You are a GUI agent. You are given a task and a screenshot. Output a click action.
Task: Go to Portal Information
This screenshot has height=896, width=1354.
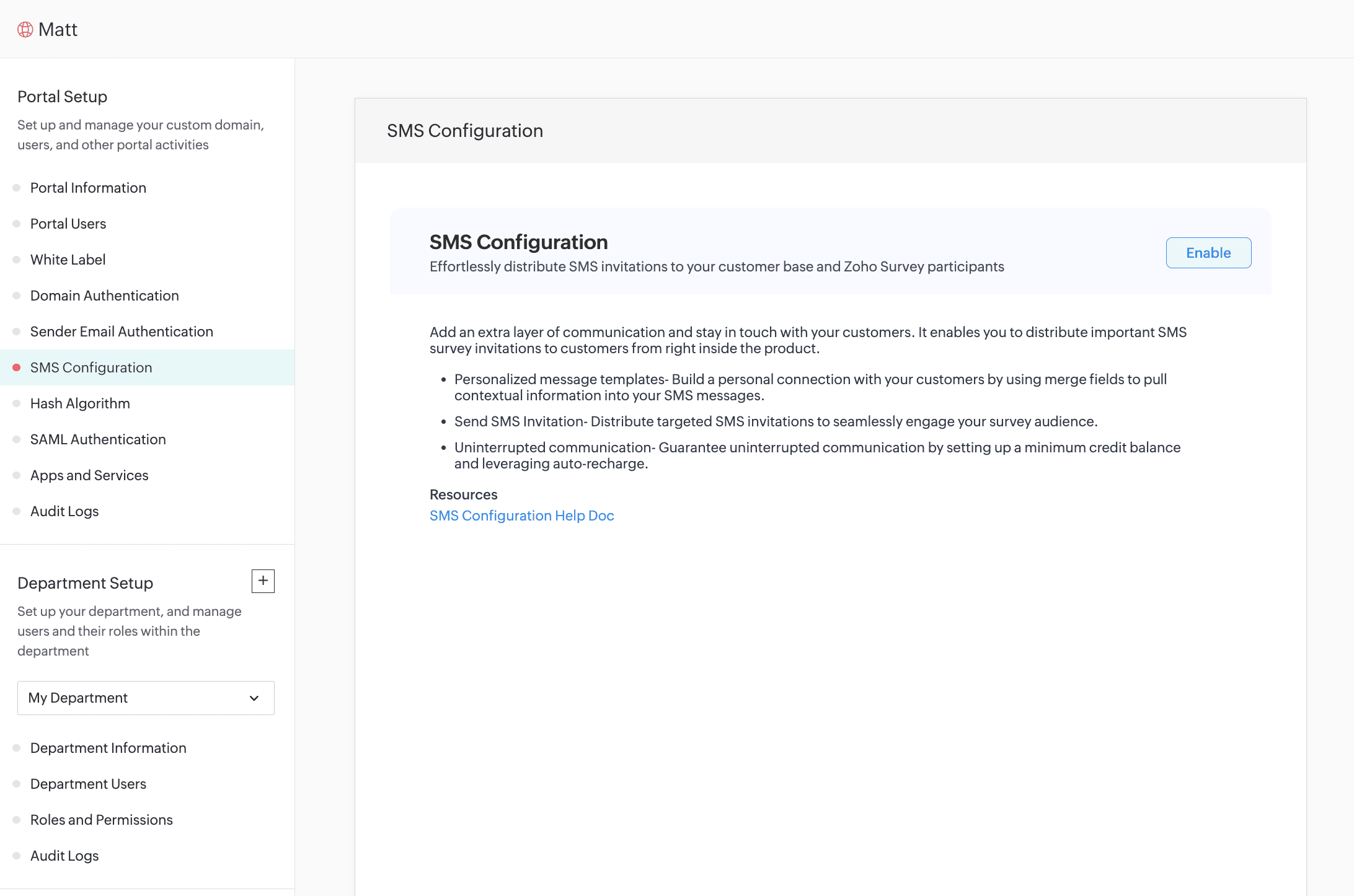88,188
